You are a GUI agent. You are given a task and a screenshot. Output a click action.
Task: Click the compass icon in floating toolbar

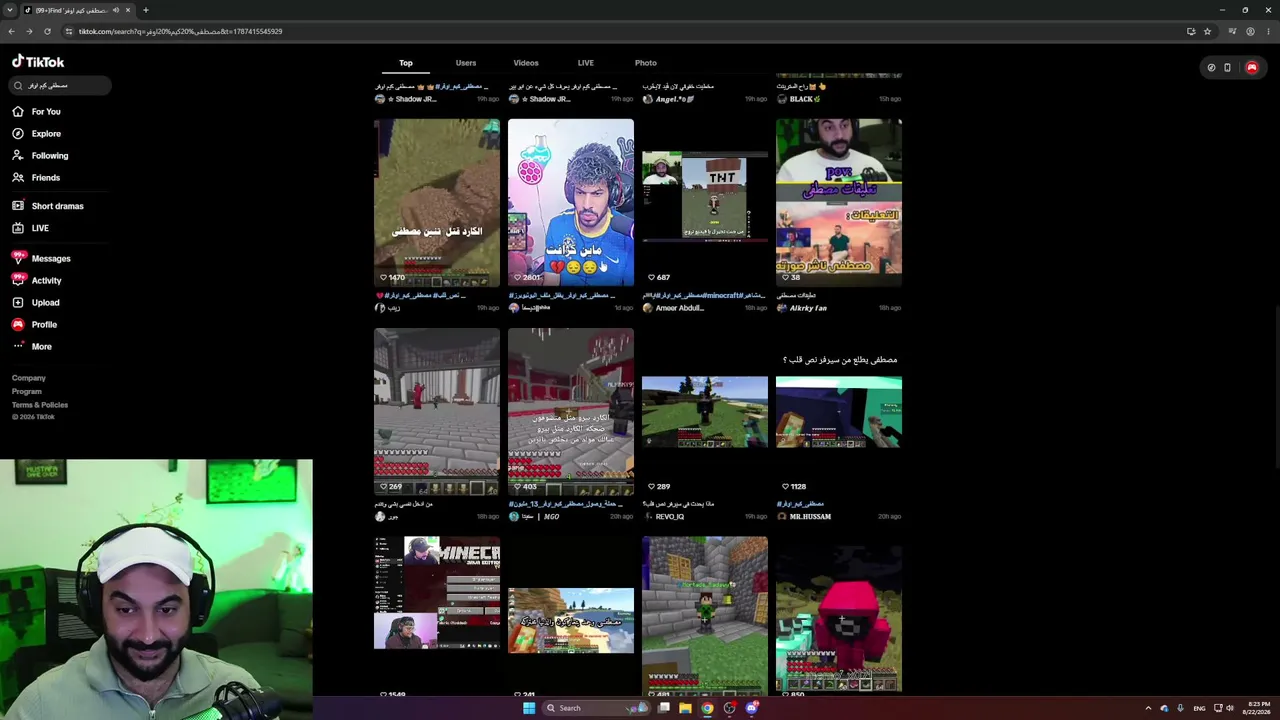tap(1211, 68)
